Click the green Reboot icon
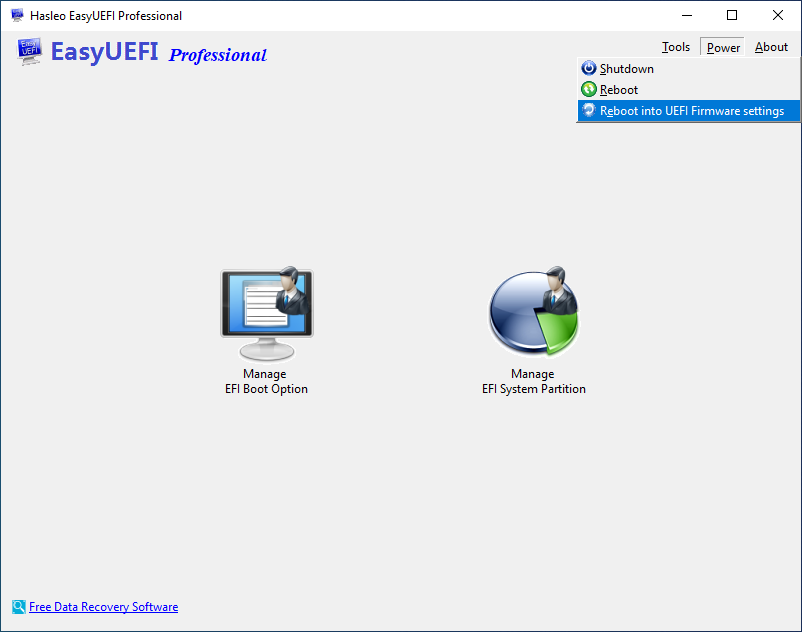Screen dimensions: 802x632 [x=589, y=89]
